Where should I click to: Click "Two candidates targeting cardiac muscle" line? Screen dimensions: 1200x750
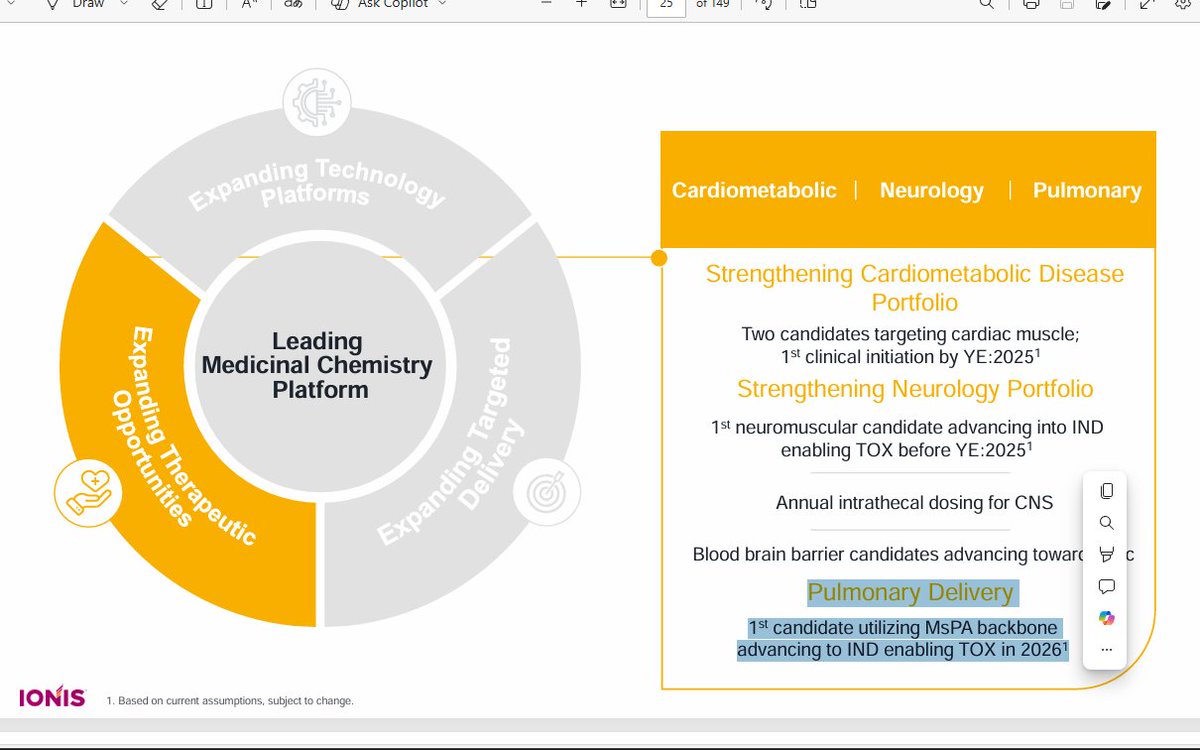click(x=910, y=333)
